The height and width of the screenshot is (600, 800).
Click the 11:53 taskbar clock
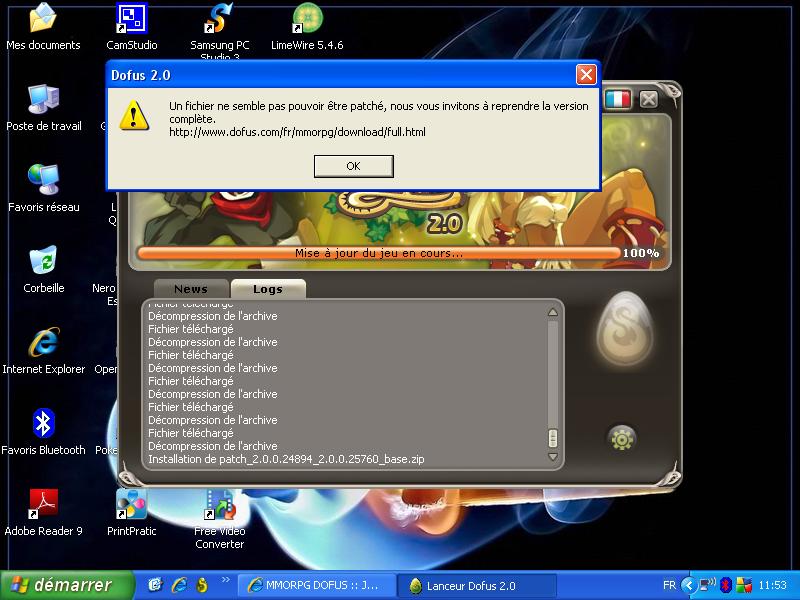[772, 585]
